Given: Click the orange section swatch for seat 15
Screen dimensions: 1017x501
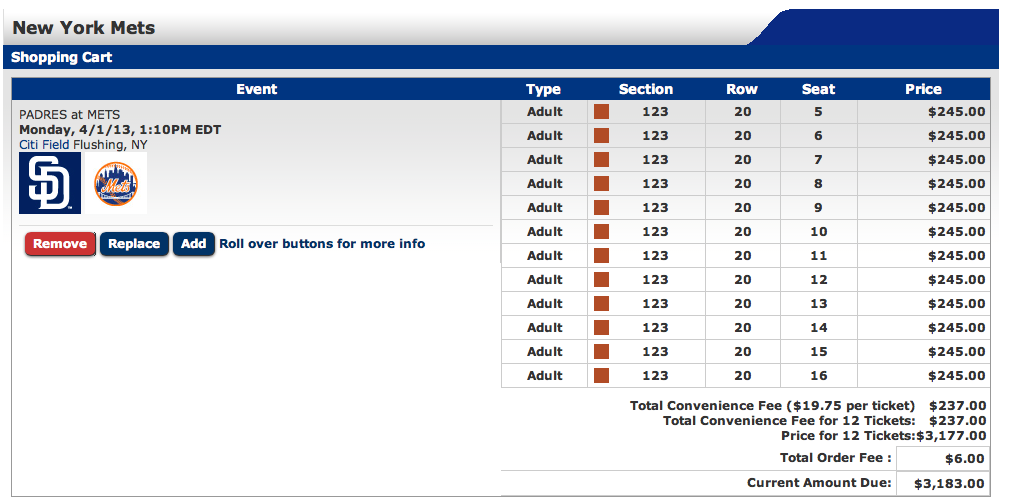Looking at the screenshot, I should click(601, 352).
